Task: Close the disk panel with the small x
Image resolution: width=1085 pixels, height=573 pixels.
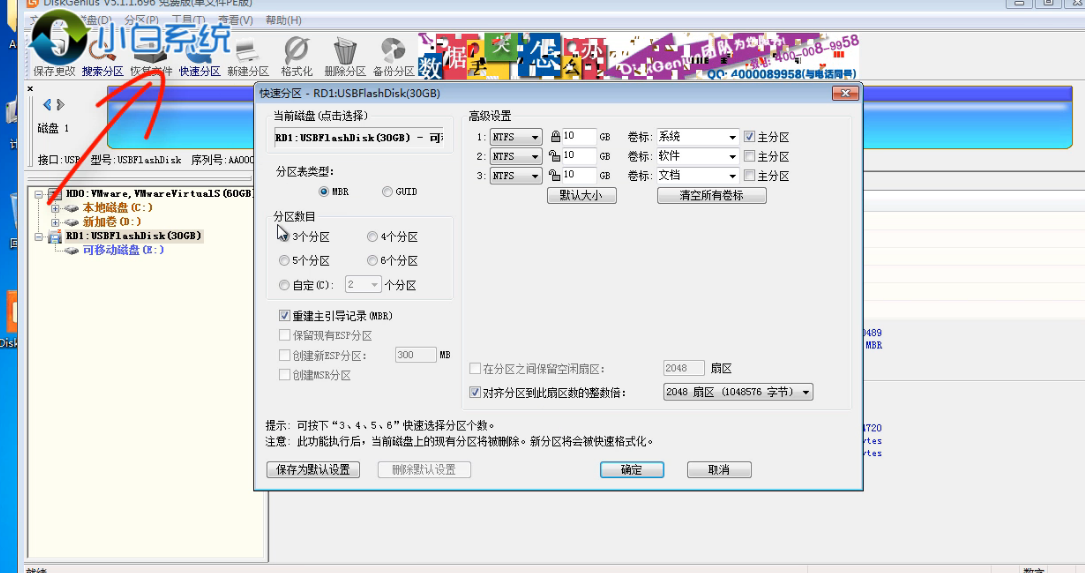Action: coord(30,89)
